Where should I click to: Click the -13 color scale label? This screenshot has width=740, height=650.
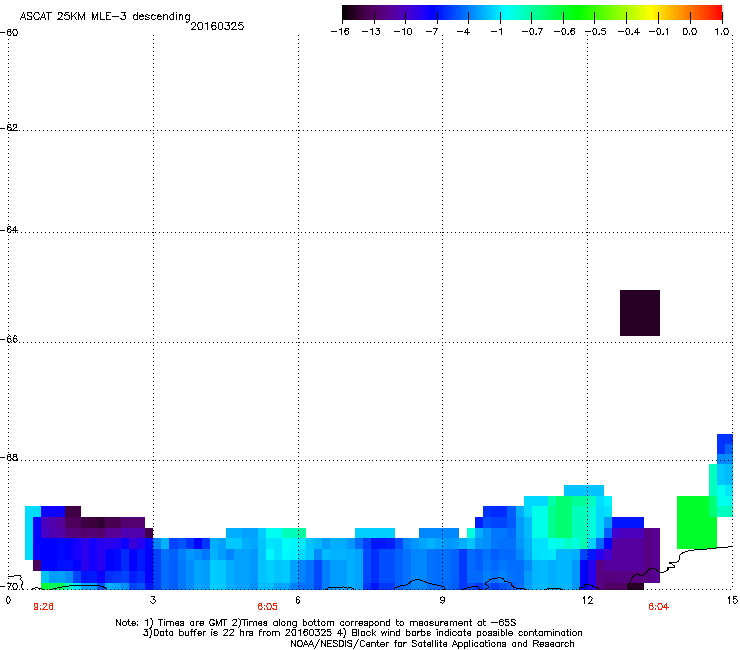371,32
